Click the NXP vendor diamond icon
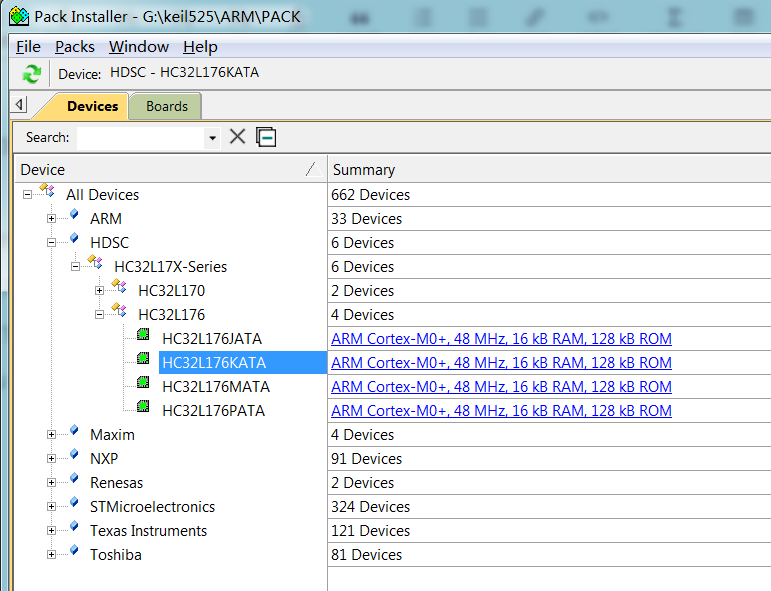The image size is (771, 591). tap(74, 454)
